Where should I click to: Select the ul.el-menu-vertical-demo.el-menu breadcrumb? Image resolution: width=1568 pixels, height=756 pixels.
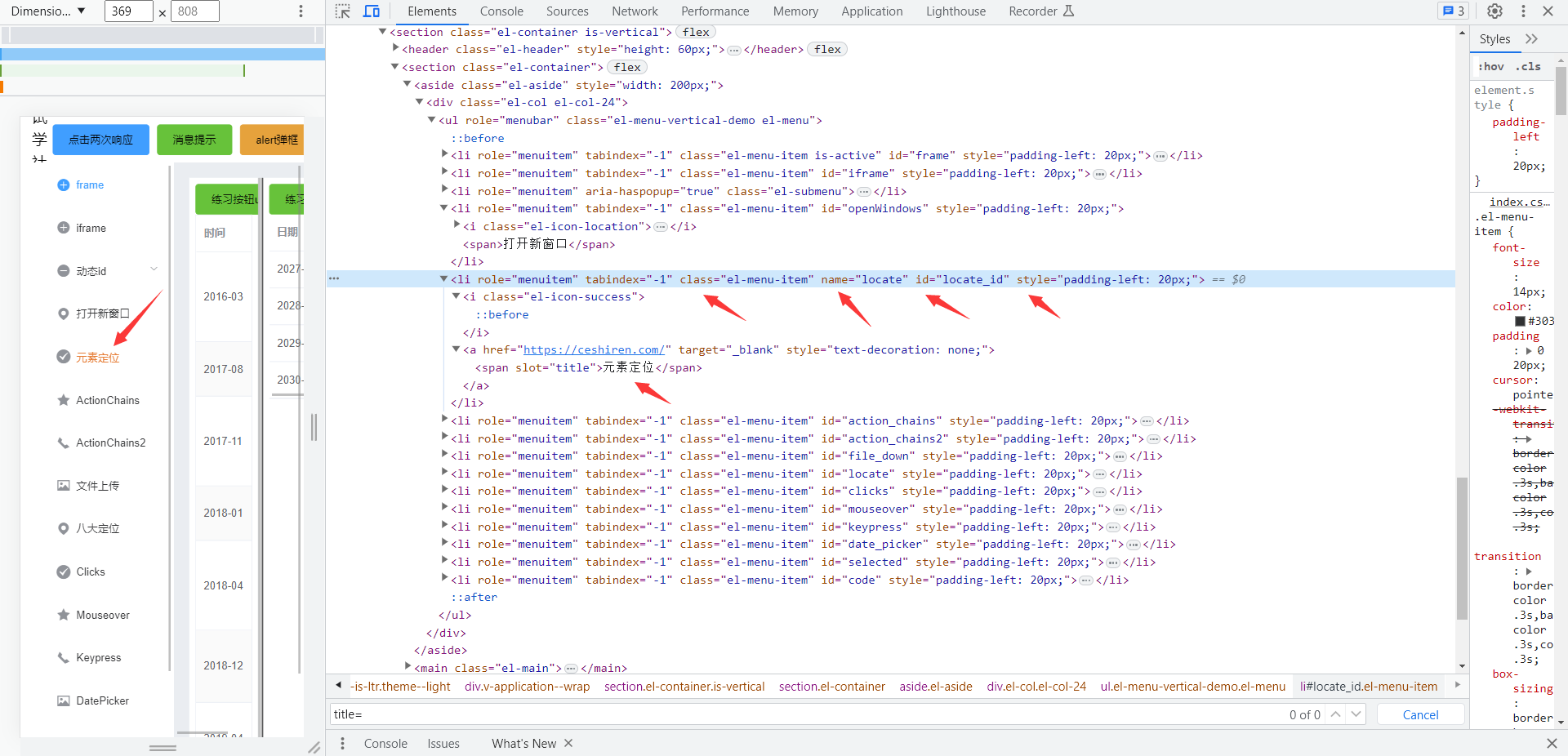1192,687
